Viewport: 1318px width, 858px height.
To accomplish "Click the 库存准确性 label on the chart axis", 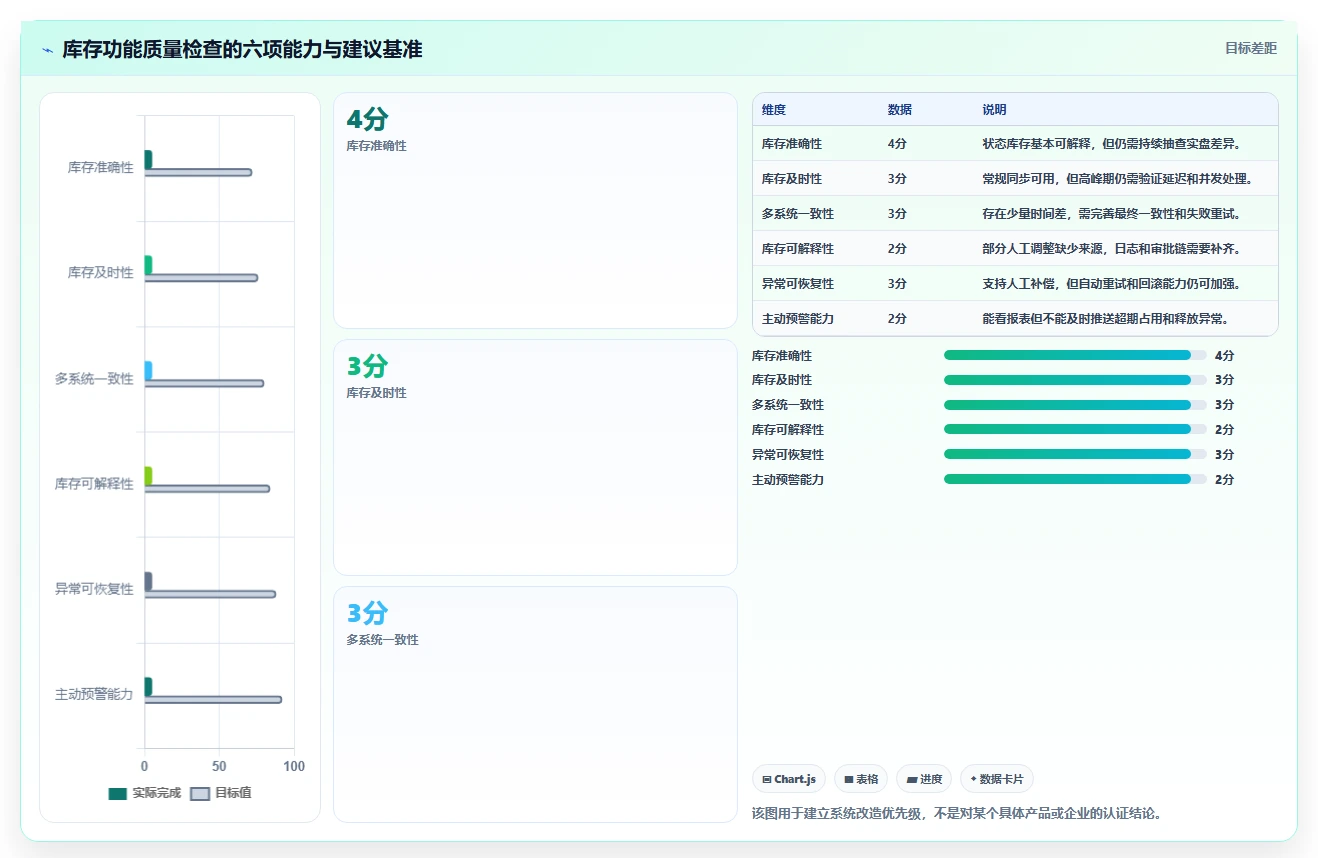I will coord(100,168).
